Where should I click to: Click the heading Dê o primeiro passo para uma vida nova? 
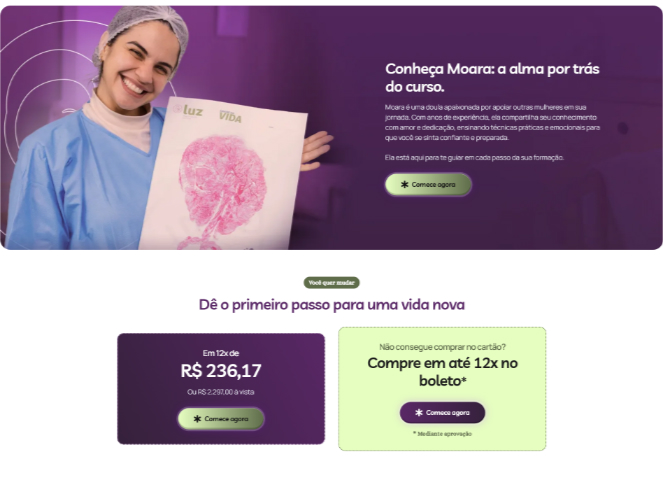(x=332, y=304)
